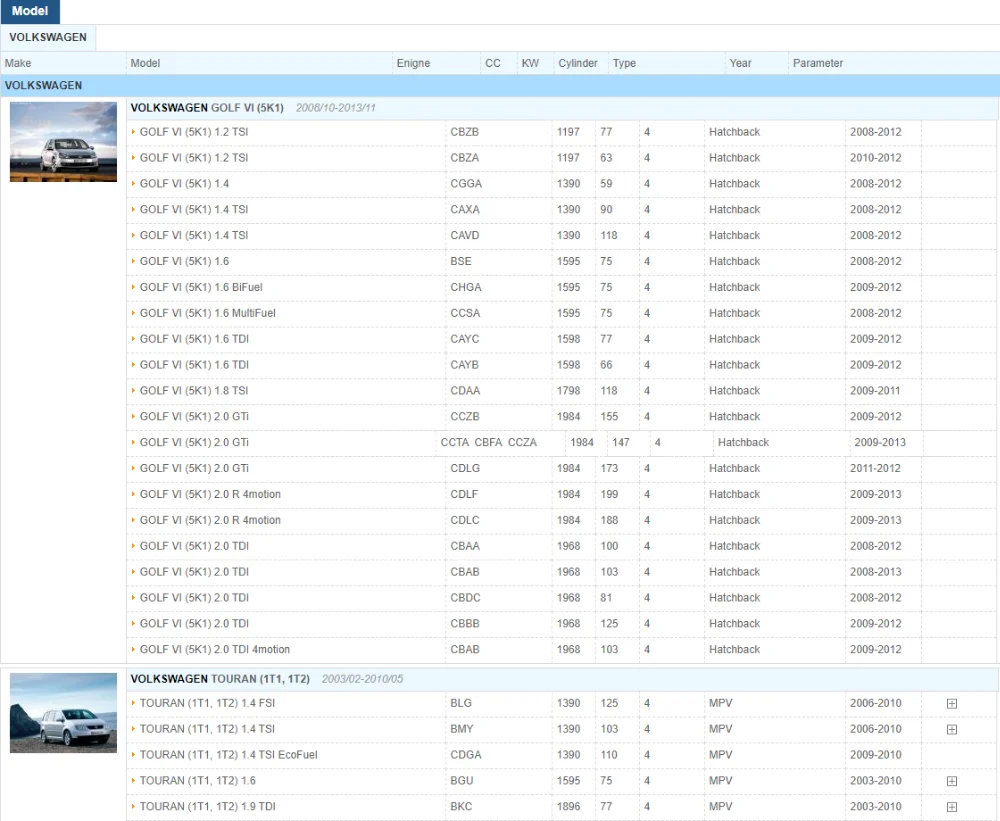Expand parameters for TOURAN 1.6 BGU row

click(x=952, y=781)
